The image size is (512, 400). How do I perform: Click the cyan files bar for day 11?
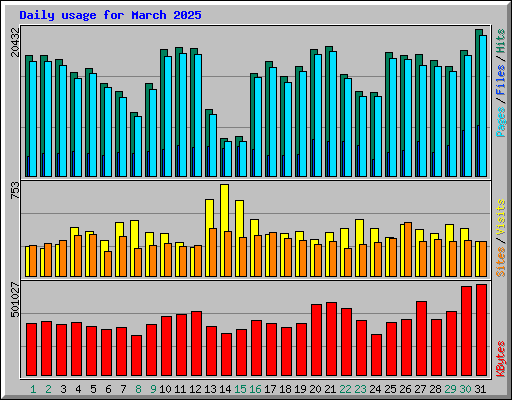click(x=183, y=115)
